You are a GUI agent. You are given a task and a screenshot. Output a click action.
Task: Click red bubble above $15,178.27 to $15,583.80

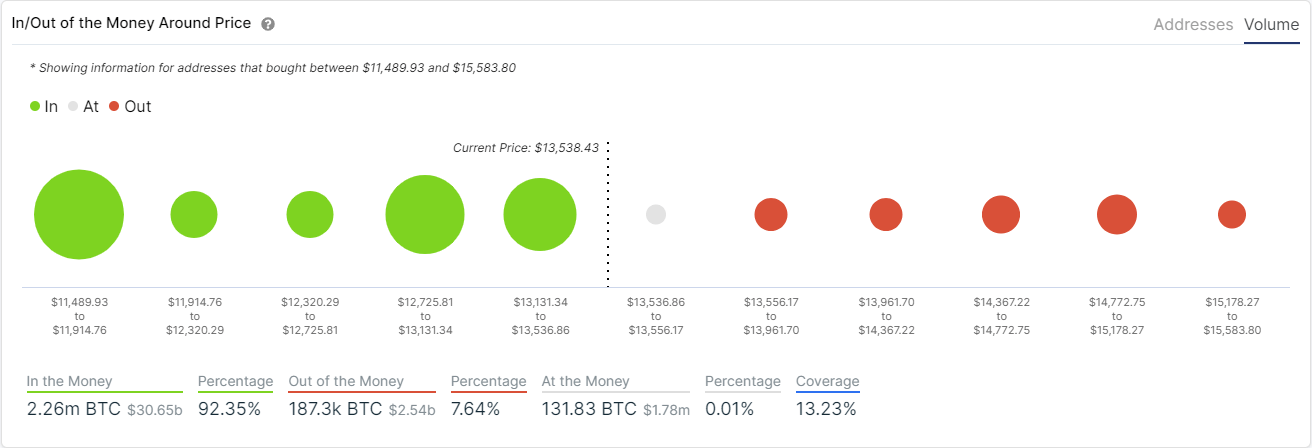point(1232,215)
